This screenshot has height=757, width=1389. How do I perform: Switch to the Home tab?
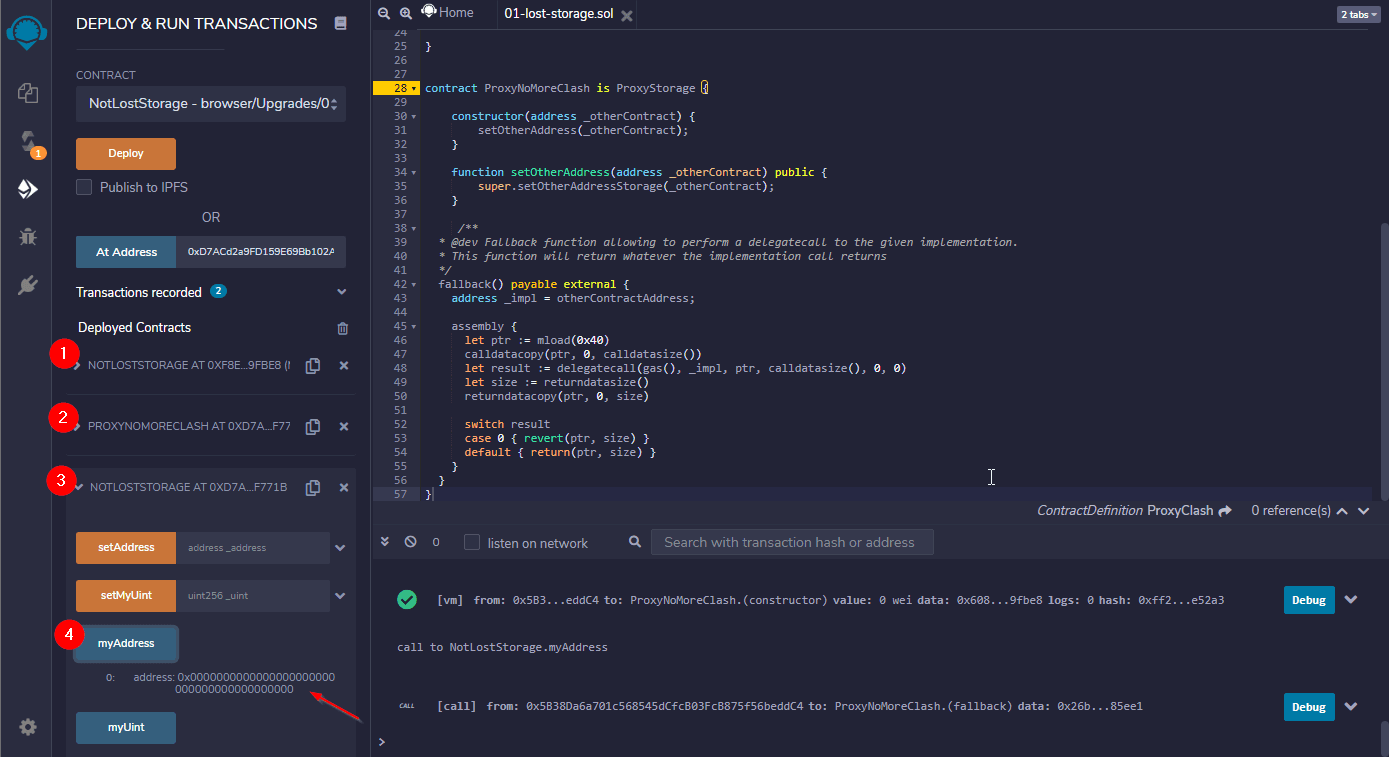(x=447, y=13)
